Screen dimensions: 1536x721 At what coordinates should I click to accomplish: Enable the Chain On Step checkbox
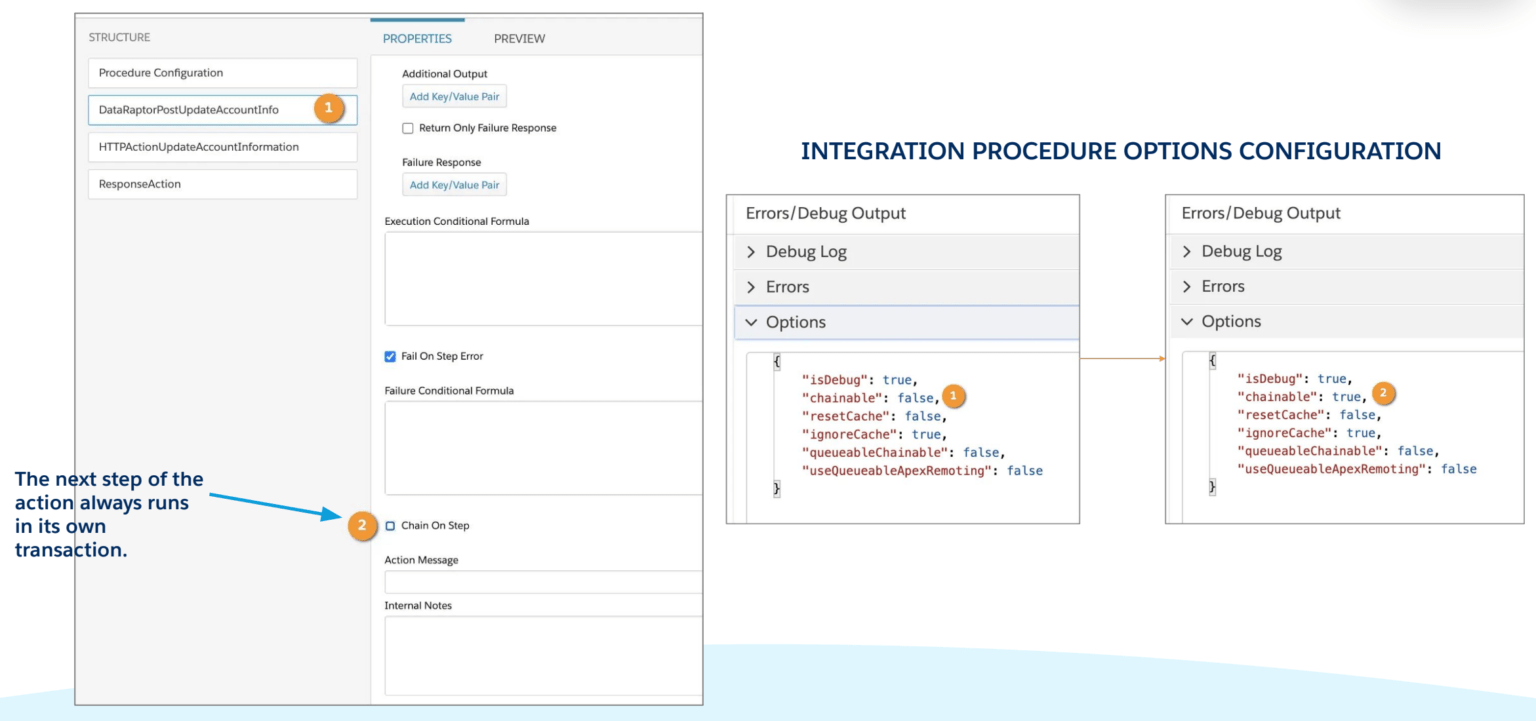point(389,524)
